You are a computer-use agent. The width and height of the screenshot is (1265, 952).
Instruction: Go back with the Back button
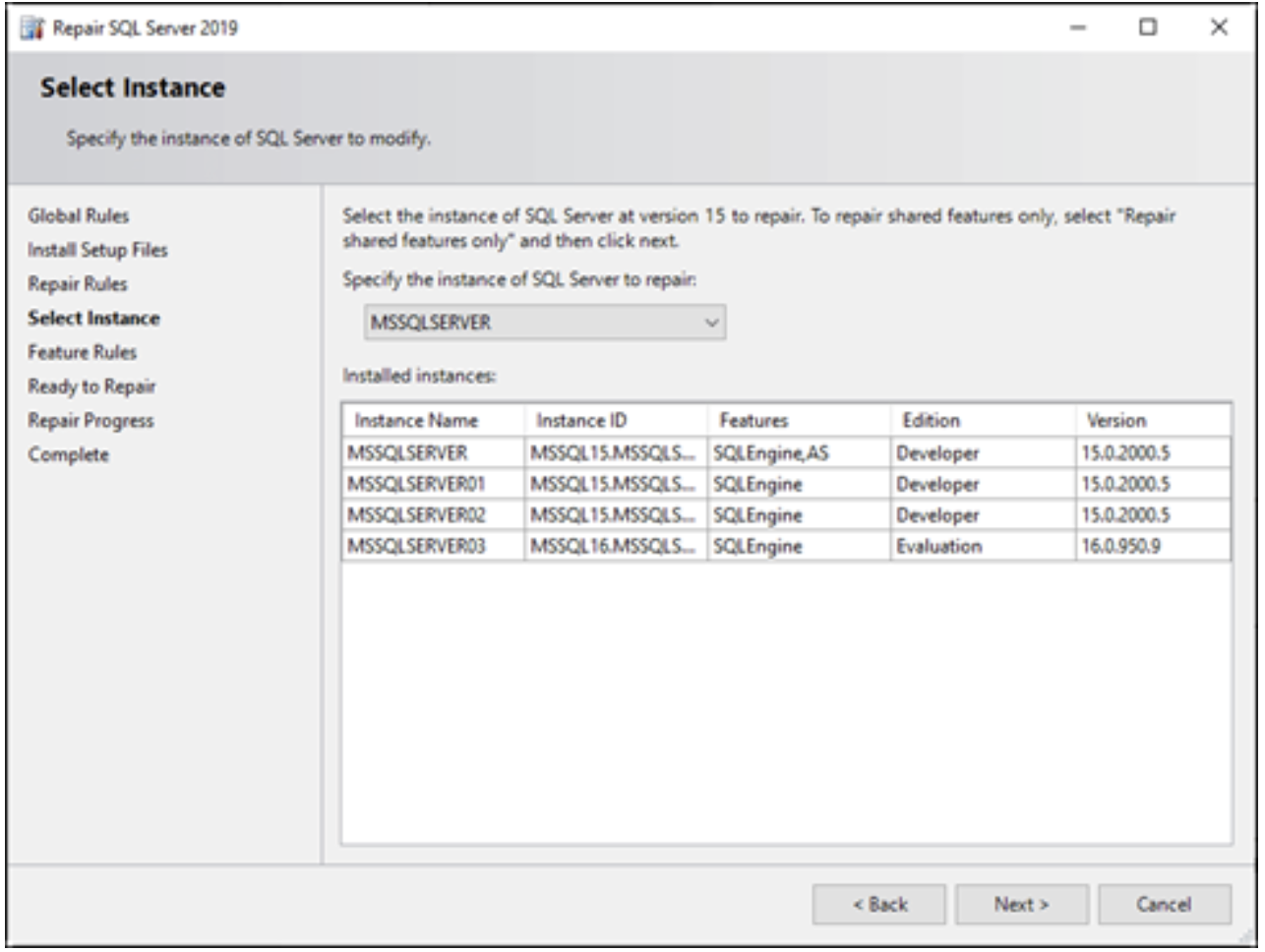tap(879, 905)
